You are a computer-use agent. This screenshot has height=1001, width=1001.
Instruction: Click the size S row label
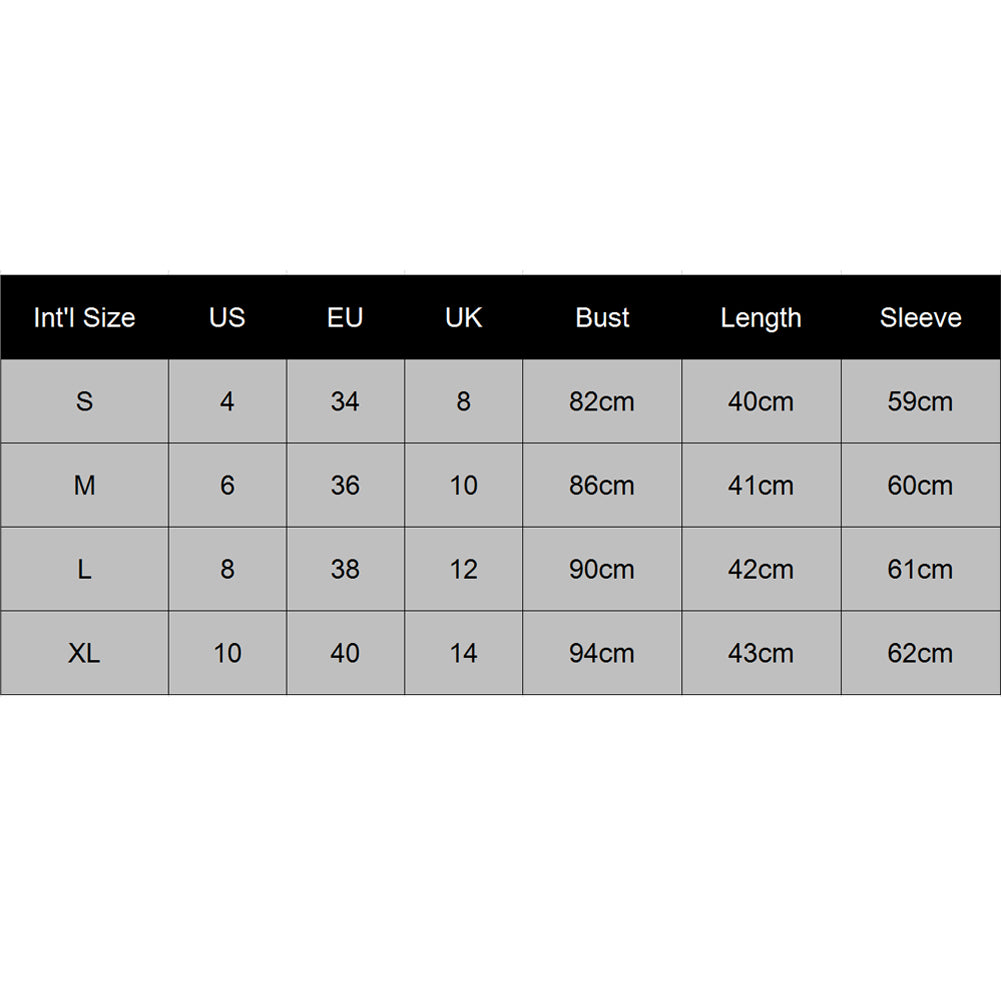click(x=84, y=402)
